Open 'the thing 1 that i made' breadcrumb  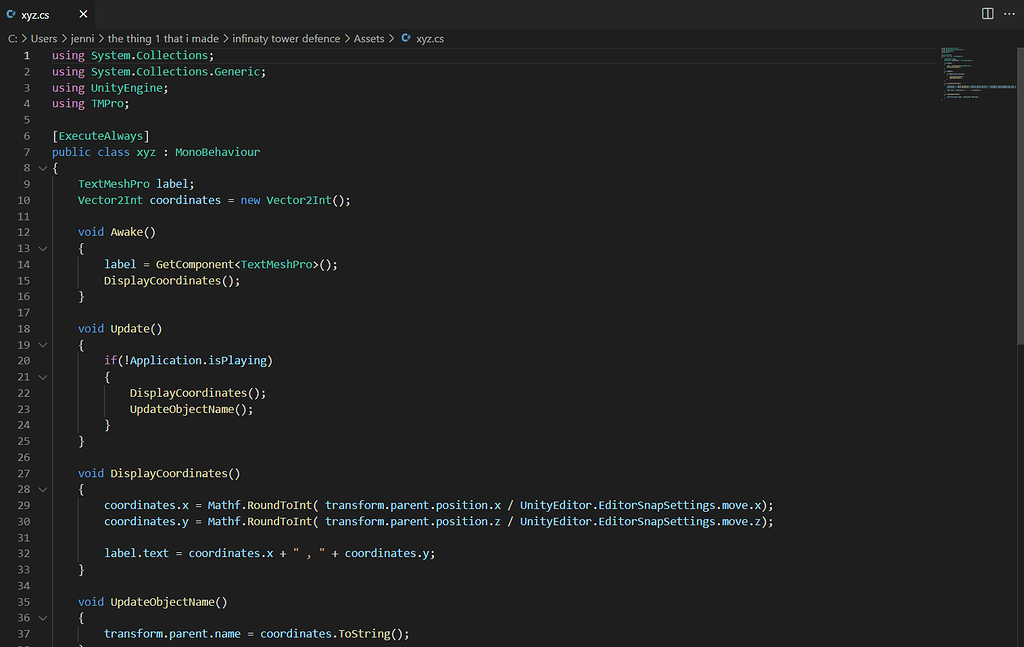[x=163, y=39]
